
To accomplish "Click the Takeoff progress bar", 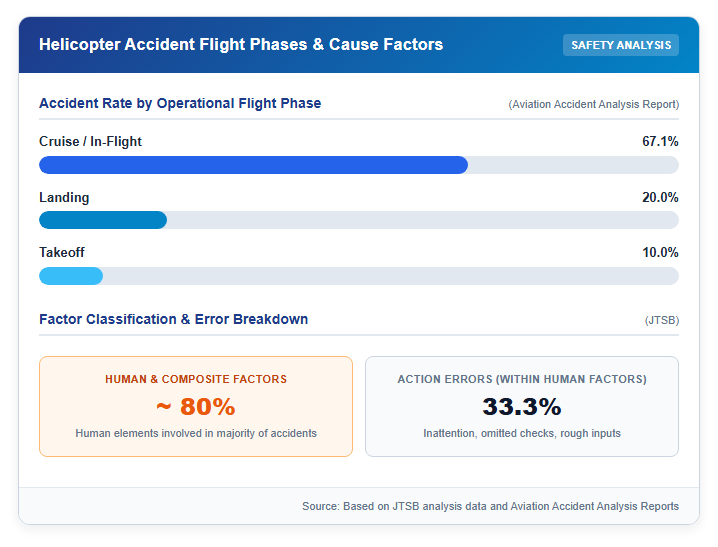I will point(359,276).
